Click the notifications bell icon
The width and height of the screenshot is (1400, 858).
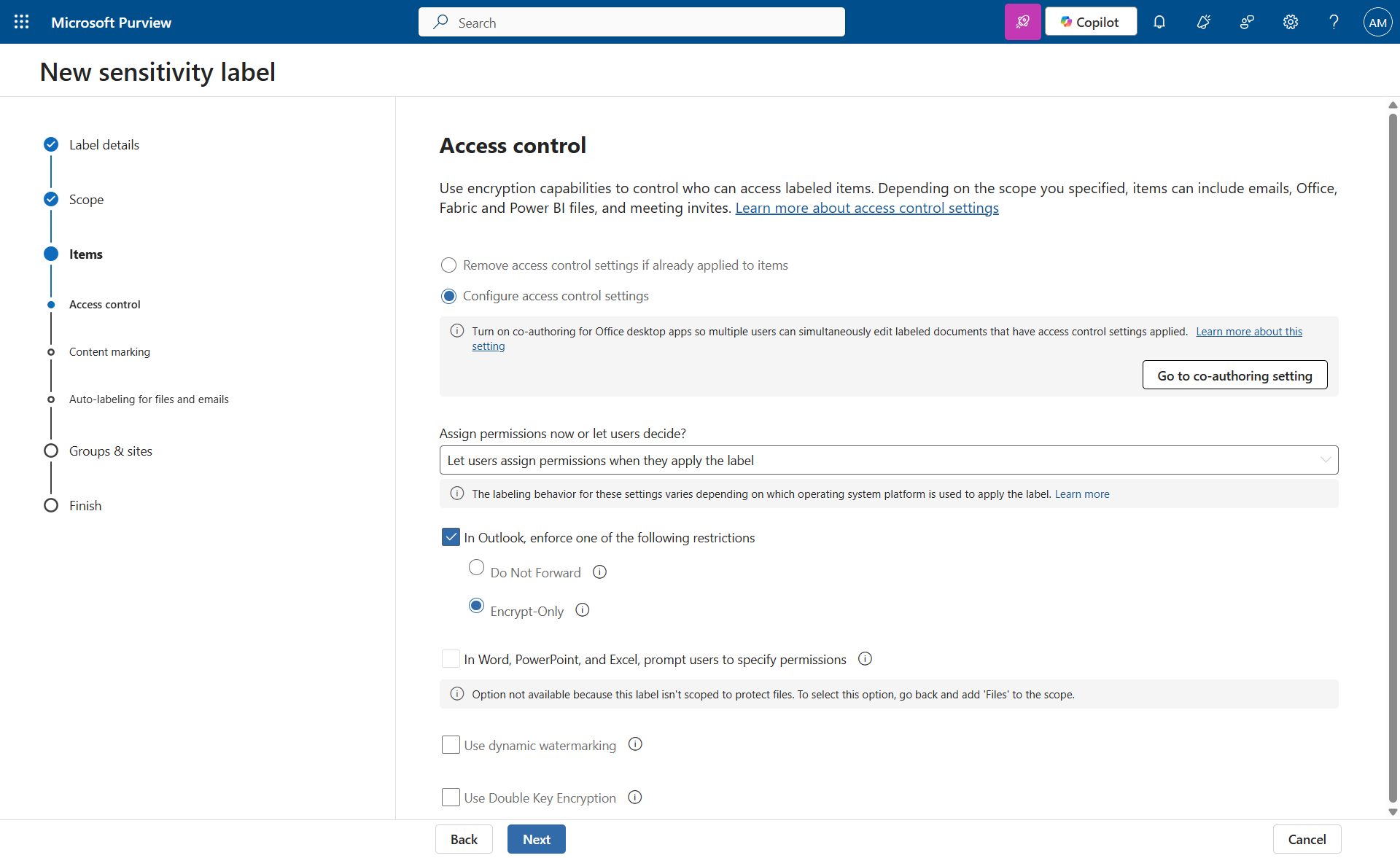(x=1159, y=22)
